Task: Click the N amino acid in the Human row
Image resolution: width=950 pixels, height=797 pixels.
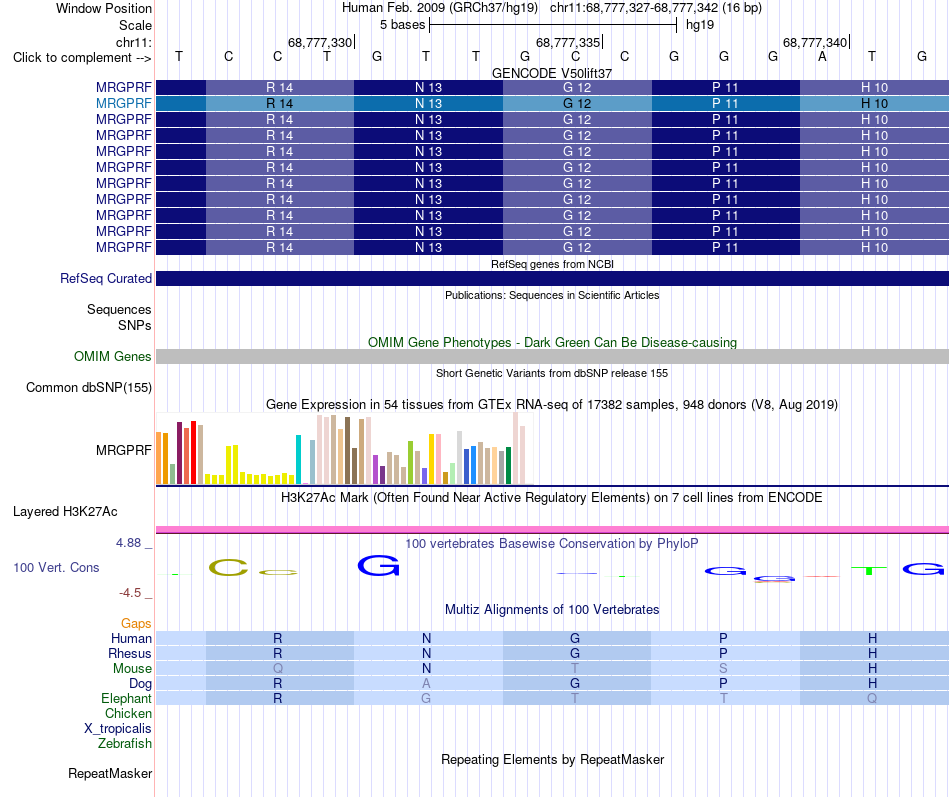Action: (x=427, y=638)
